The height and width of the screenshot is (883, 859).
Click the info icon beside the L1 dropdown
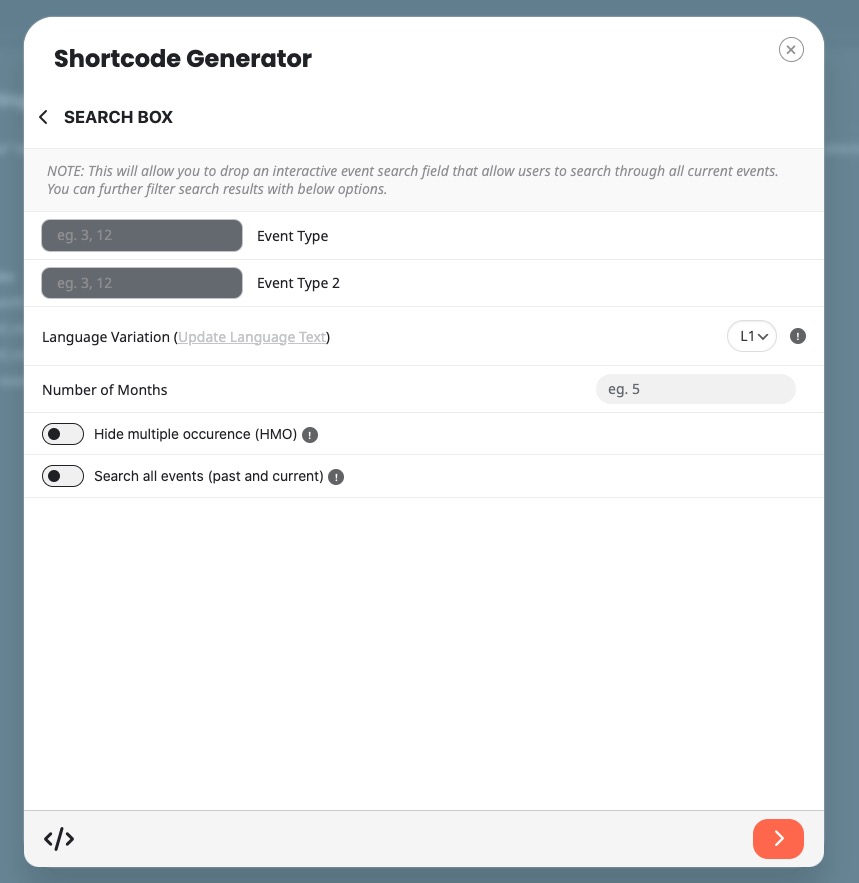798,337
